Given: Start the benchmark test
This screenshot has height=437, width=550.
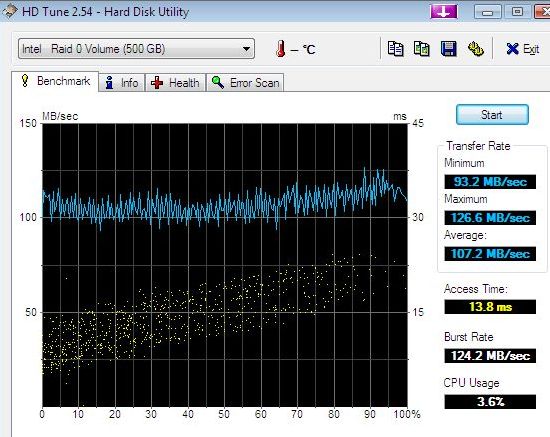Looking at the screenshot, I should click(492, 114).
